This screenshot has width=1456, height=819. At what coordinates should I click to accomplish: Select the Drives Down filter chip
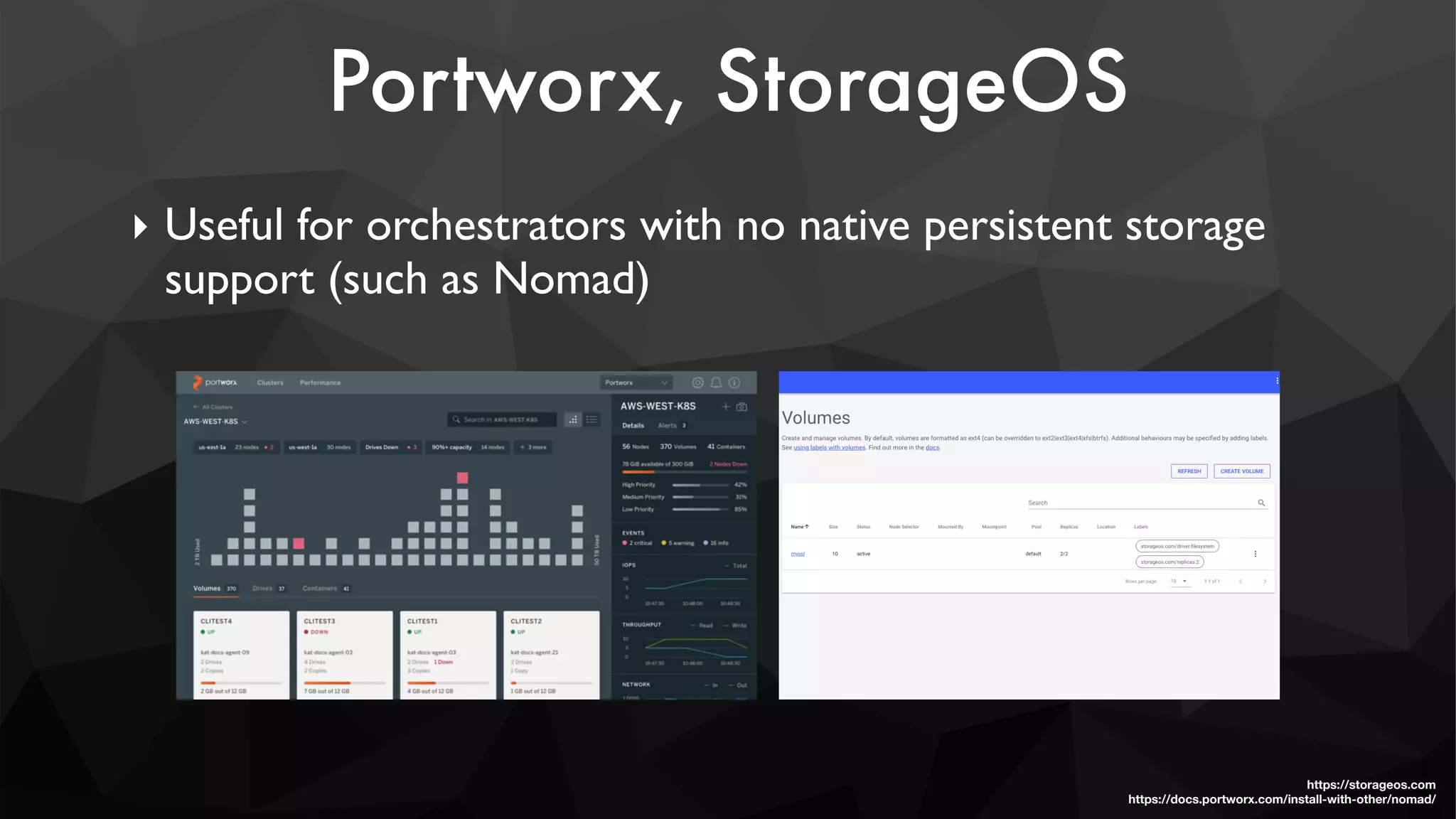click(391, 447)
